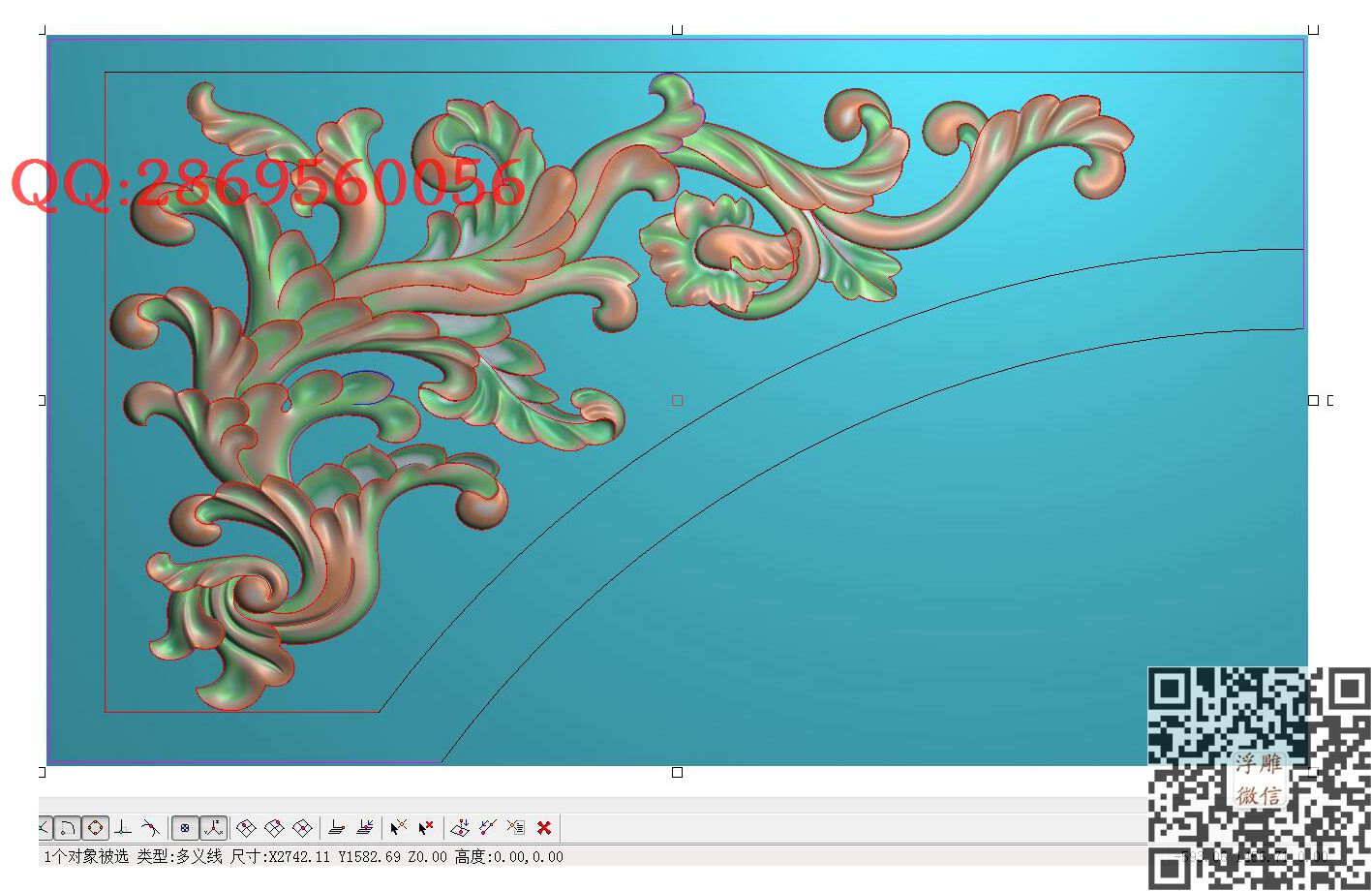Toggle the XYZ axis snap button

click(x=214, y=828)
